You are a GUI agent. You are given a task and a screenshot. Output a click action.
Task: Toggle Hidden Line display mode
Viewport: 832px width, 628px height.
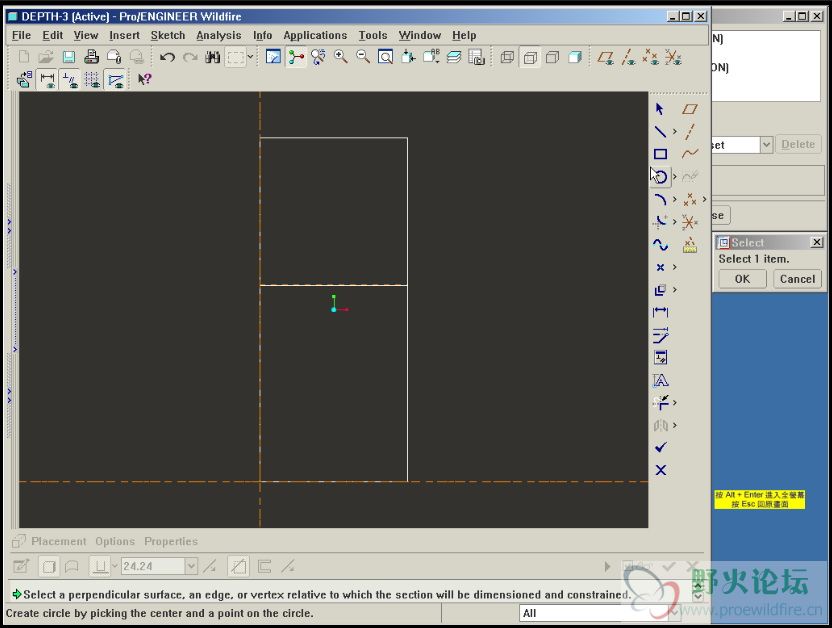click(530, 57)
